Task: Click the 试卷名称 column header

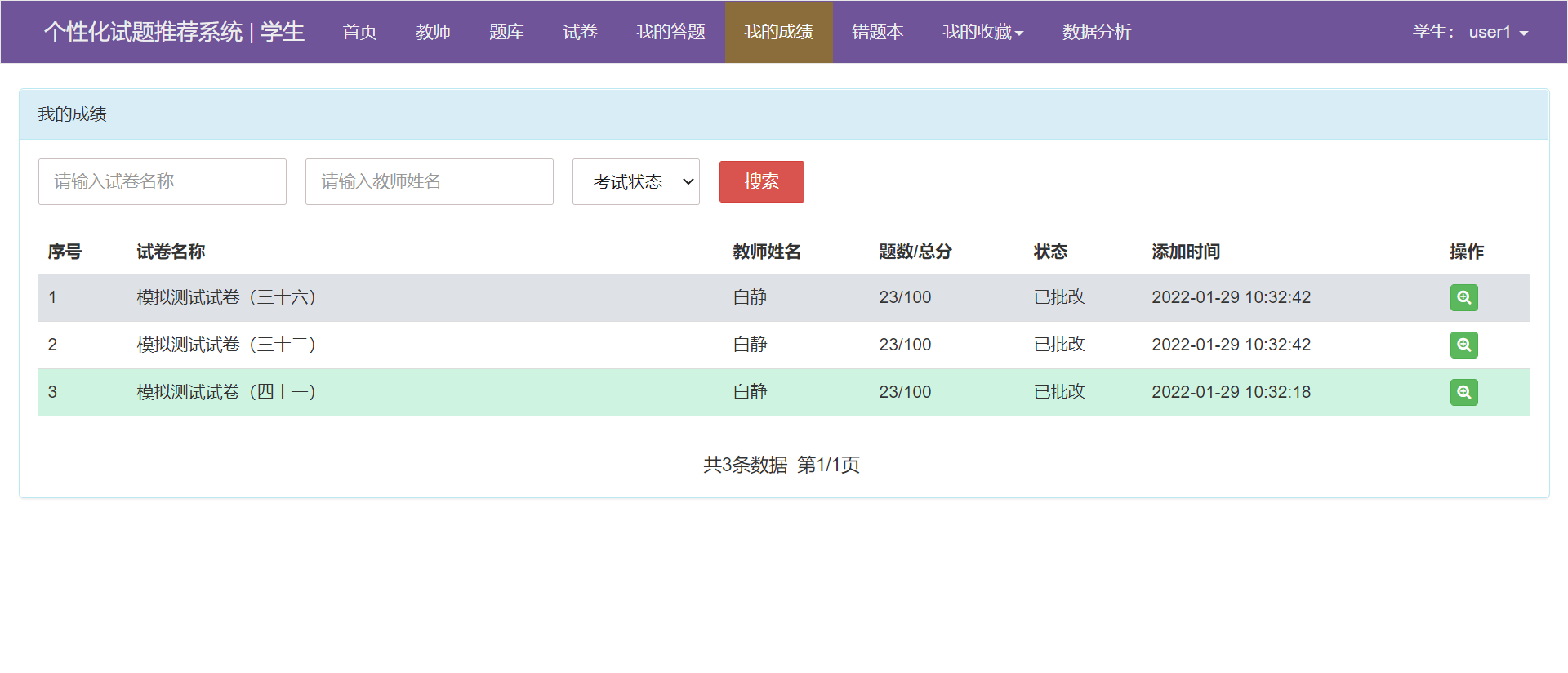Action: click(x=171, y=252)
